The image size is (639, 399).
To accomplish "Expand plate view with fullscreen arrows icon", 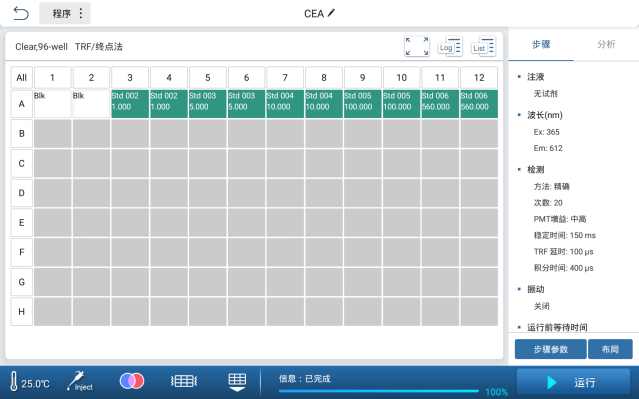I will point(416,46).
